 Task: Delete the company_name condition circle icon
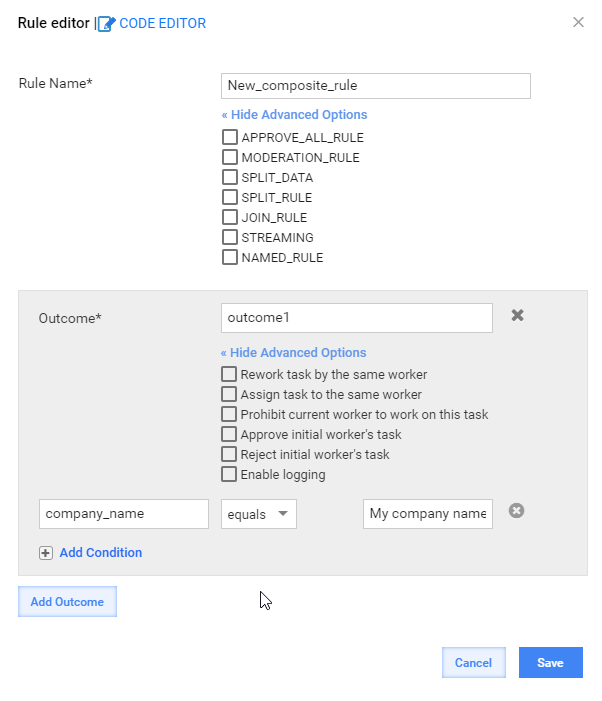coord(516,511)
